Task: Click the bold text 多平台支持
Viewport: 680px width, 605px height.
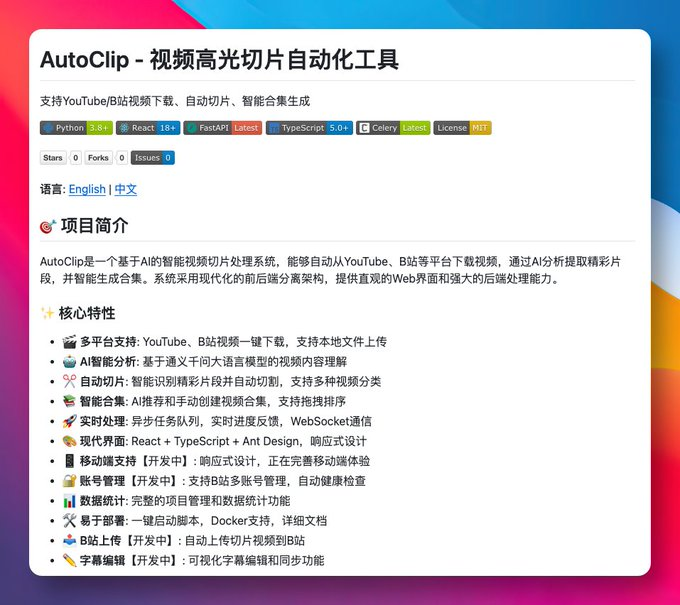Action: (x=108, y=342)
